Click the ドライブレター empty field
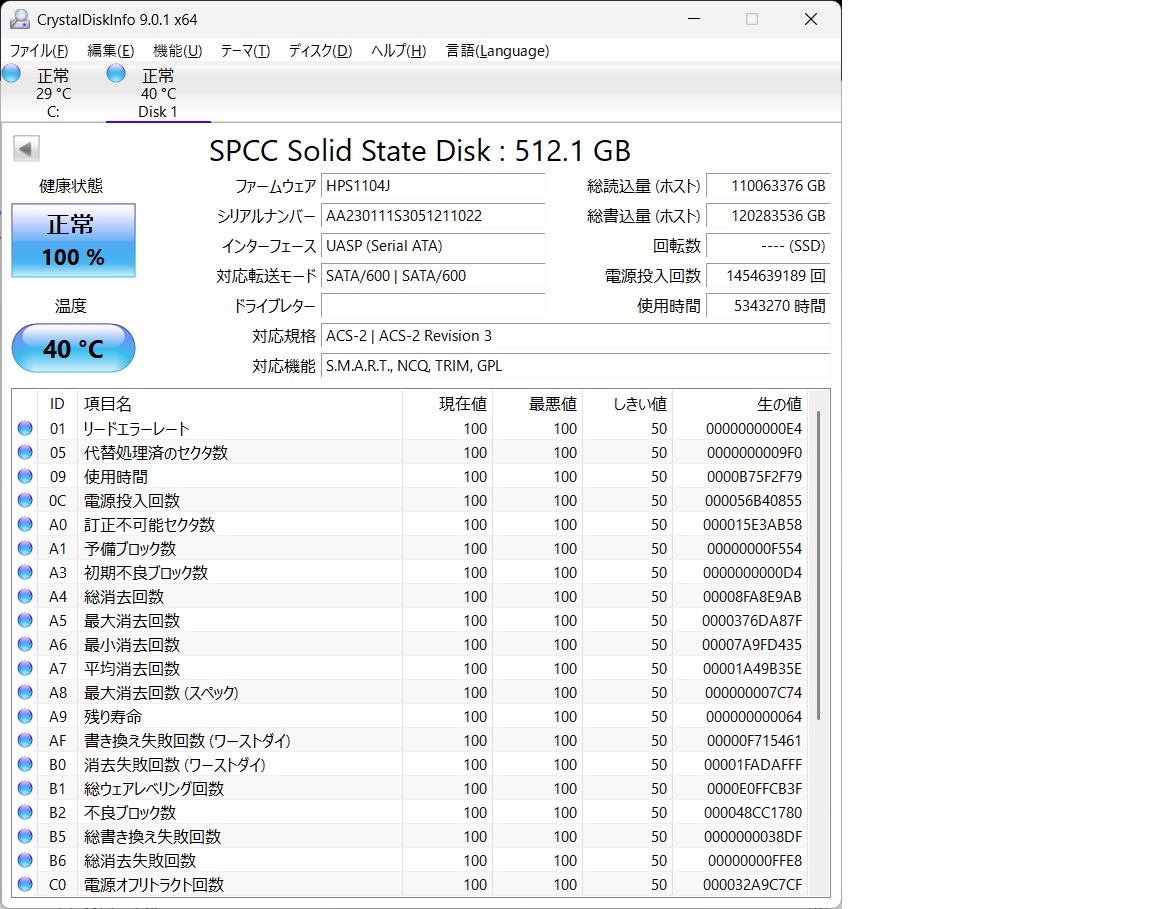The height and width of the screenshot is (909, 1152). [x=433, y=306]
